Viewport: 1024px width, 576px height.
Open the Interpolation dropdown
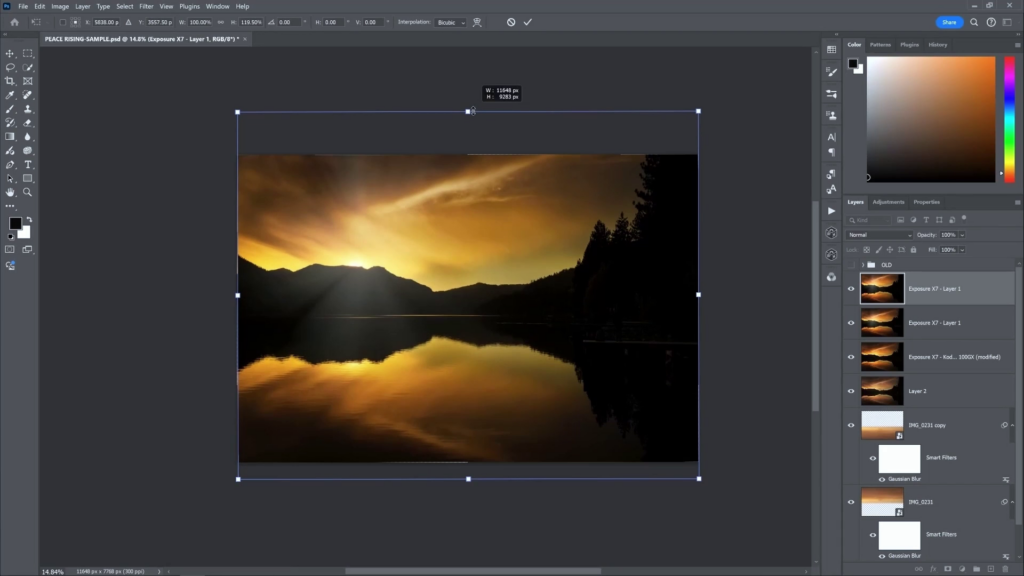[x=450, y=22]
